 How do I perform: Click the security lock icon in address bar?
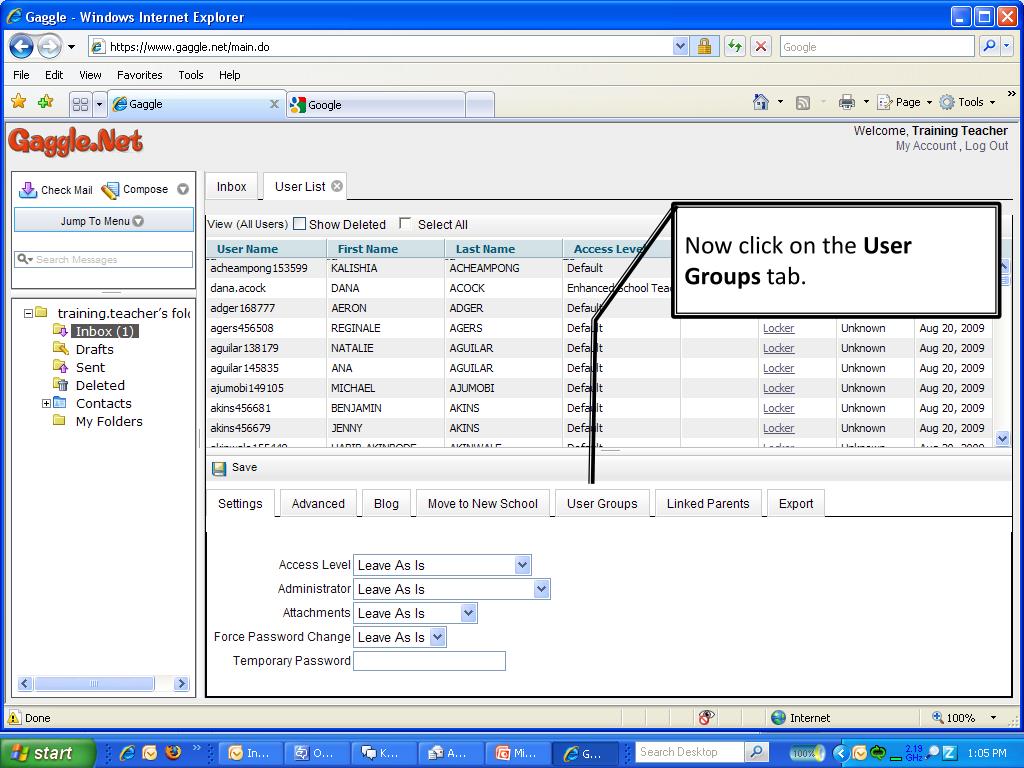pyautogui.click(x=704, y=46)
